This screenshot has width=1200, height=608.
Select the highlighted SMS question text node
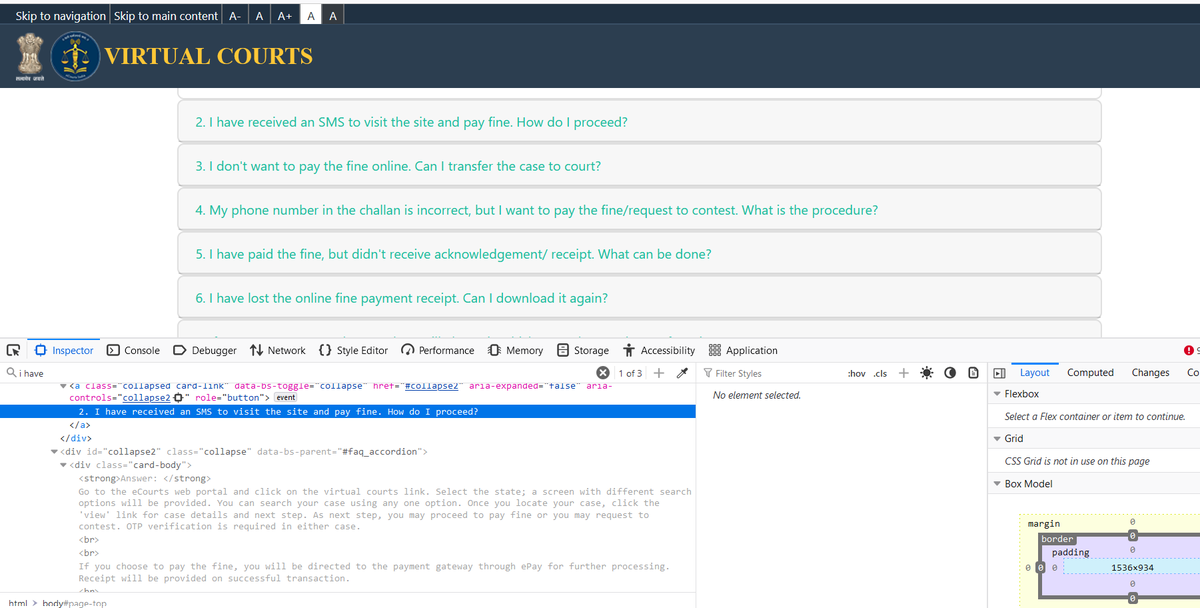(277, 411)
